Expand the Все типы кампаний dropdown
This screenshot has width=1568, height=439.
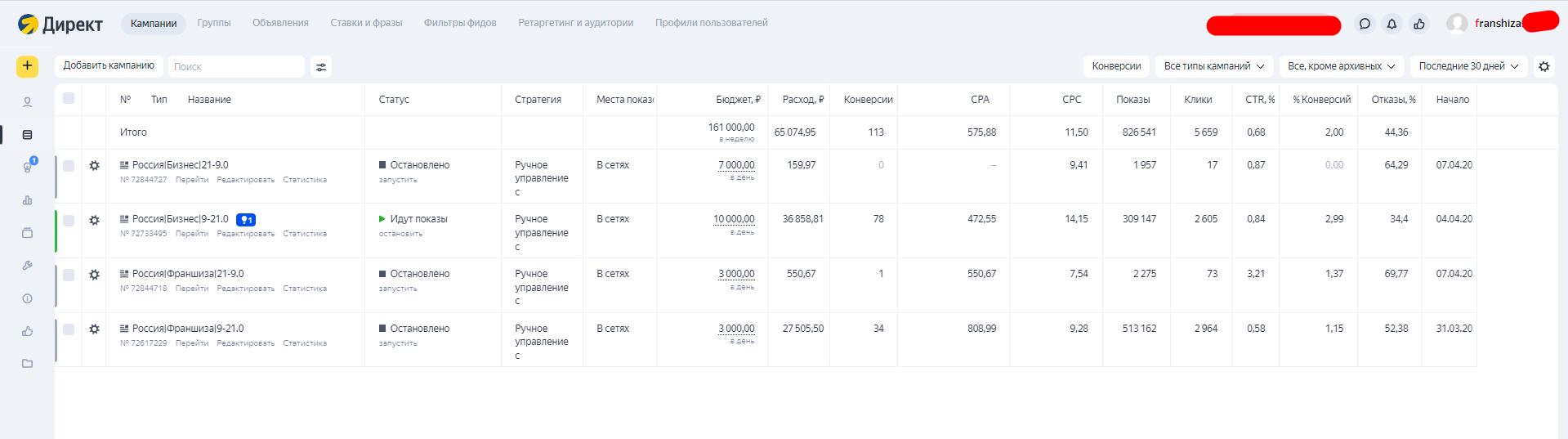(x=1213, y=66)
